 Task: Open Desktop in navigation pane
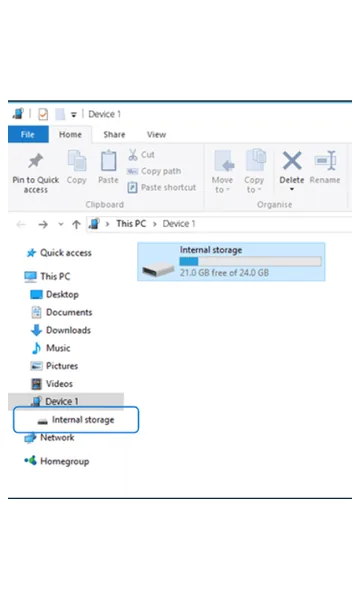coord(55,294)
